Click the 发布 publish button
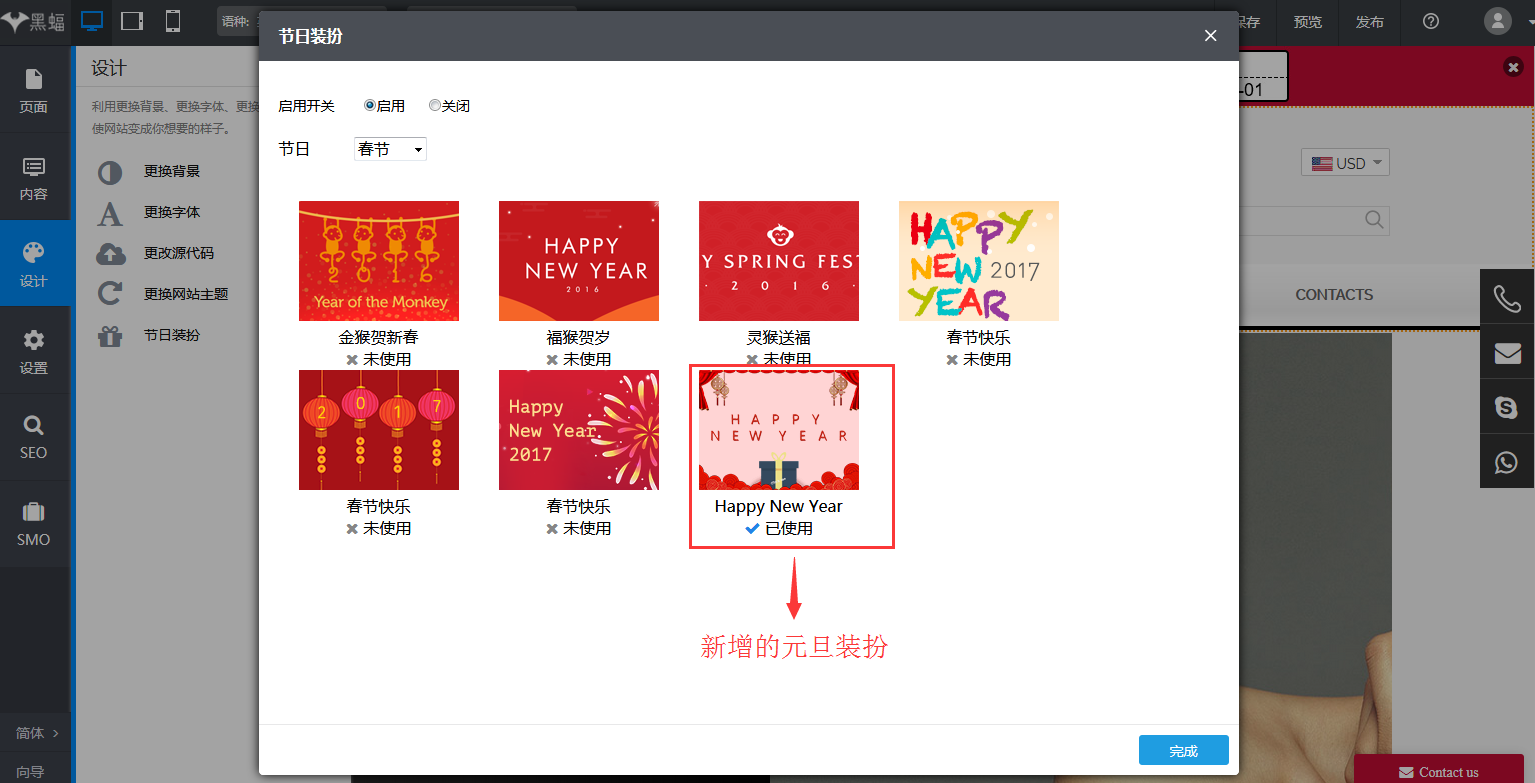1535x783 pixels. 1369,22
